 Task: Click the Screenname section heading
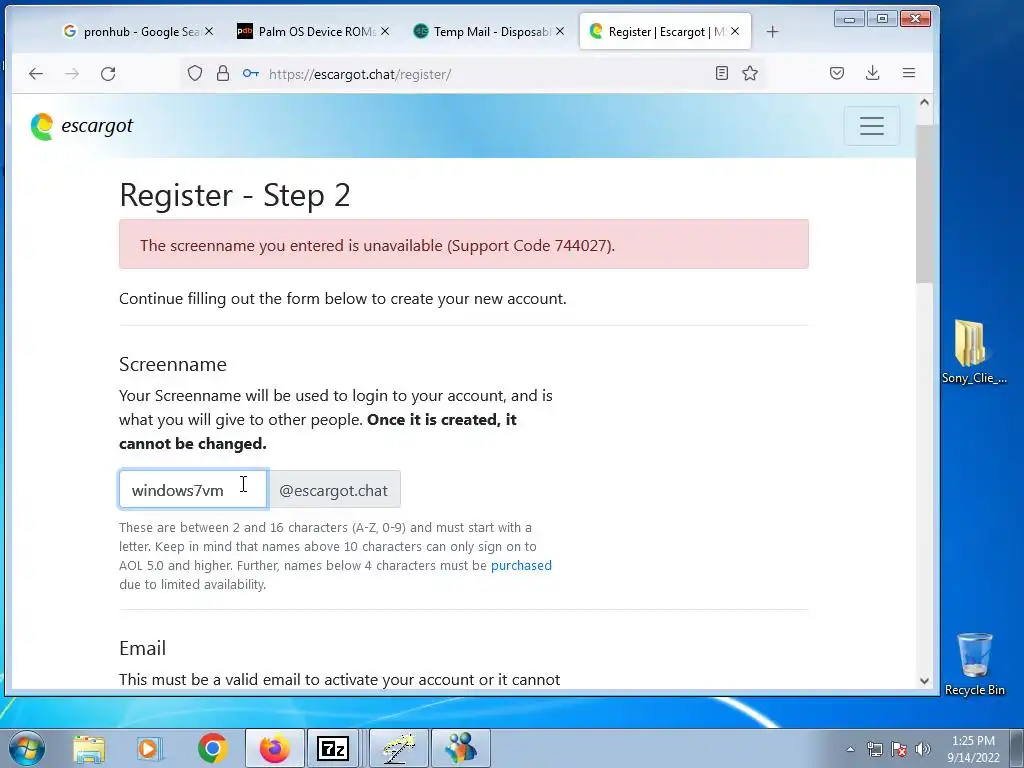click(172, 364)
